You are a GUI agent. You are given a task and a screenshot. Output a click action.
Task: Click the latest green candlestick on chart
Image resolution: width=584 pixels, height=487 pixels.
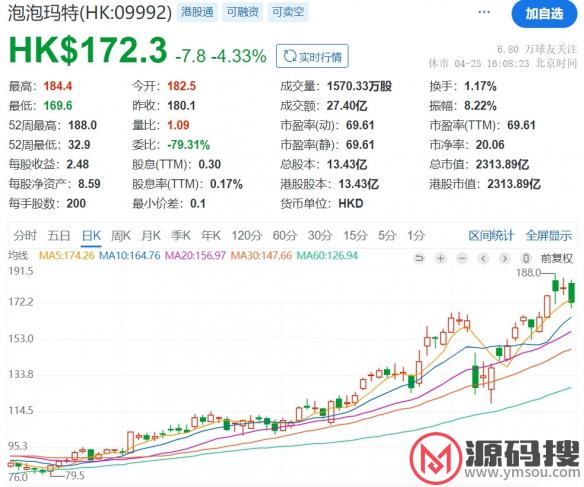pyautogui.click(x=572, y=293)
